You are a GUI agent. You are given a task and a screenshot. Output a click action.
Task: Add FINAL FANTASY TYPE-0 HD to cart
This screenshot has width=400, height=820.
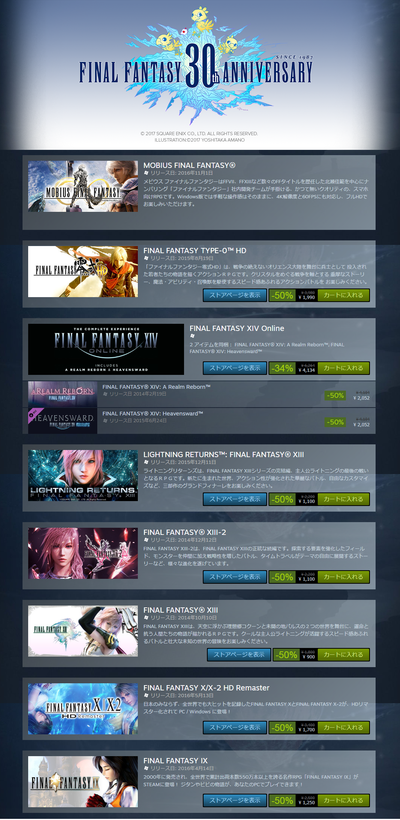point(344,295)
